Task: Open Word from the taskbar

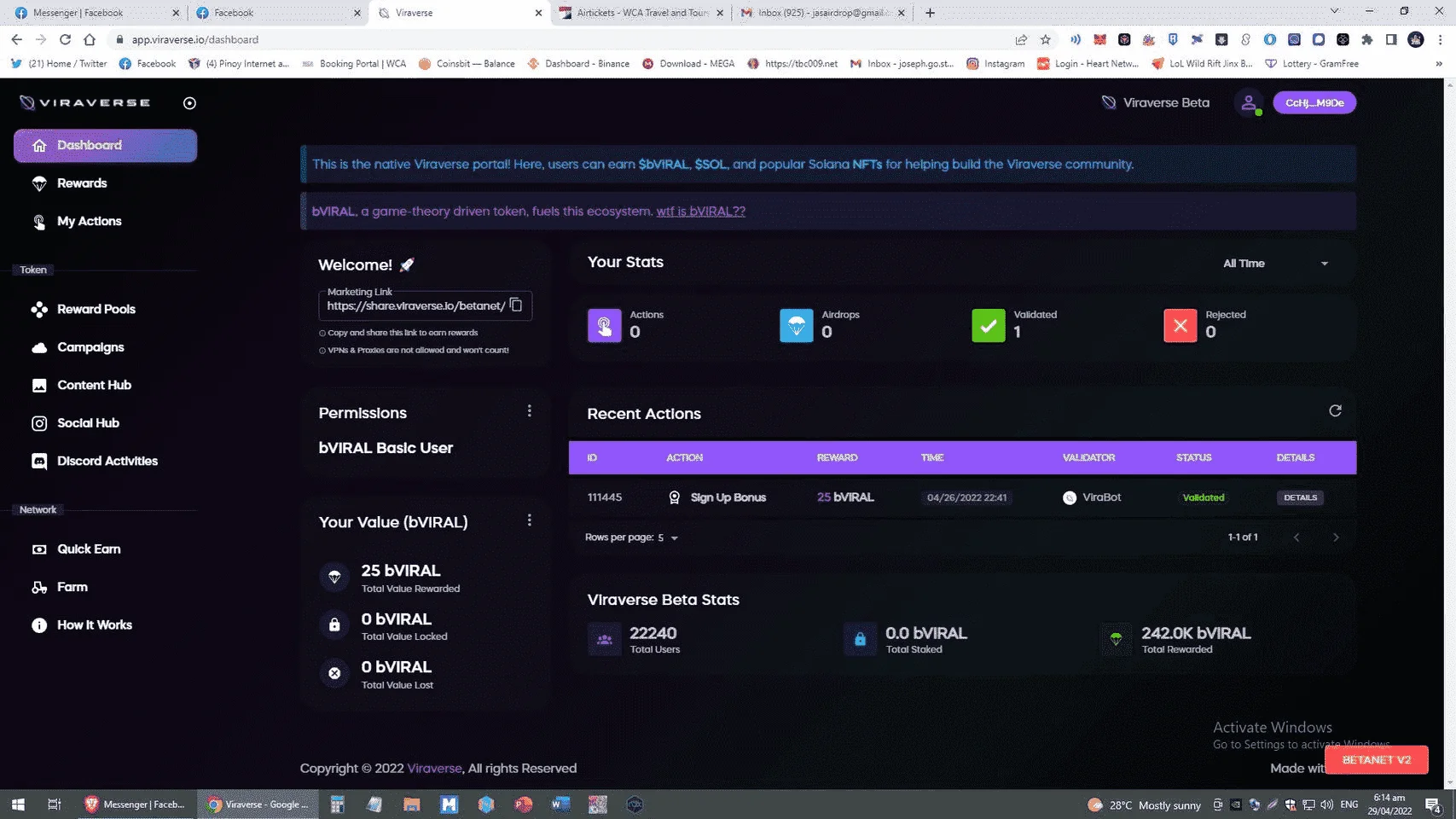Action: (x=560, y=804)
